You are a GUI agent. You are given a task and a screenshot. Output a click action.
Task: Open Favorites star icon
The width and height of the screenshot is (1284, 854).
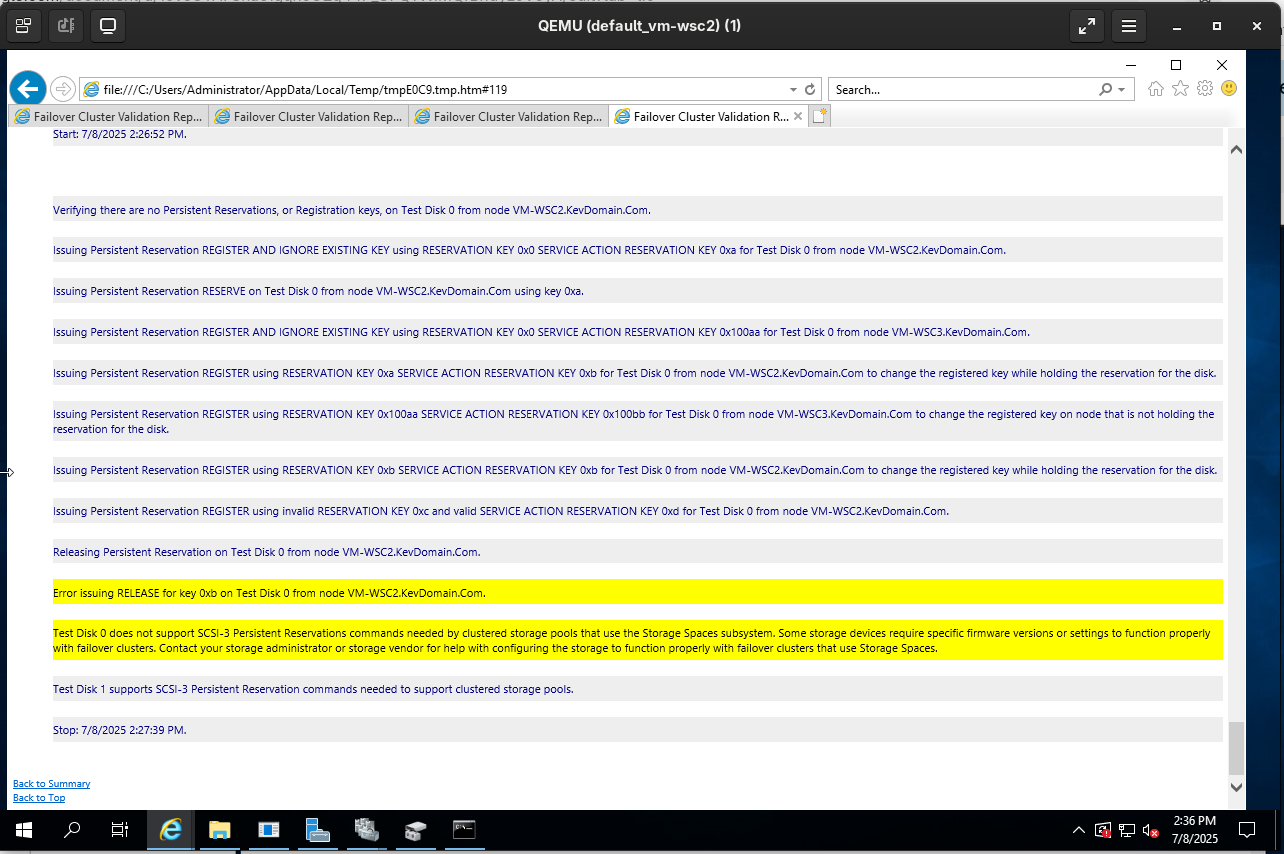pyautogui.click(x=1180, y=89)
